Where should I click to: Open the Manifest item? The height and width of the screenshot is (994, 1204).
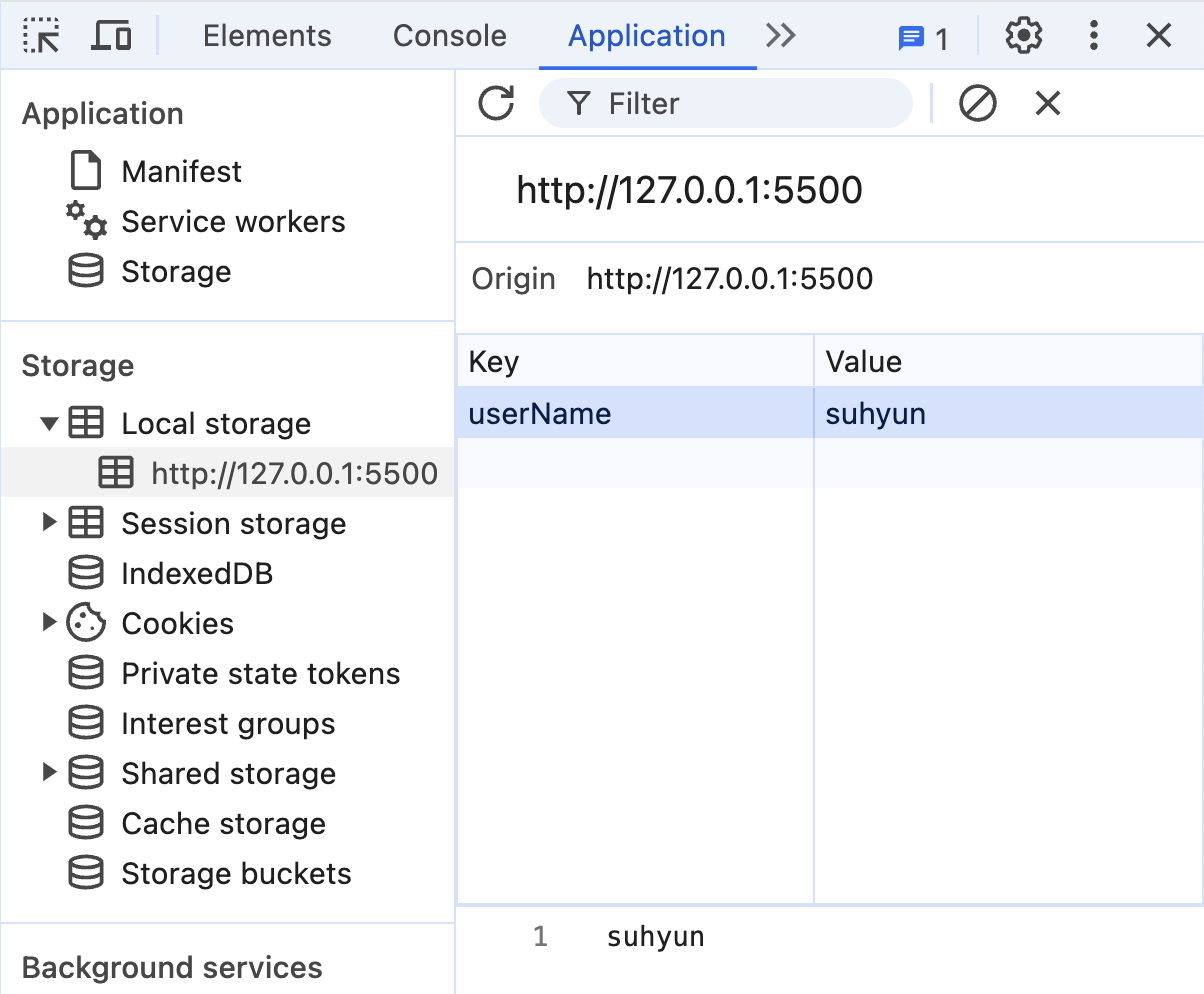tap(181, 172)
